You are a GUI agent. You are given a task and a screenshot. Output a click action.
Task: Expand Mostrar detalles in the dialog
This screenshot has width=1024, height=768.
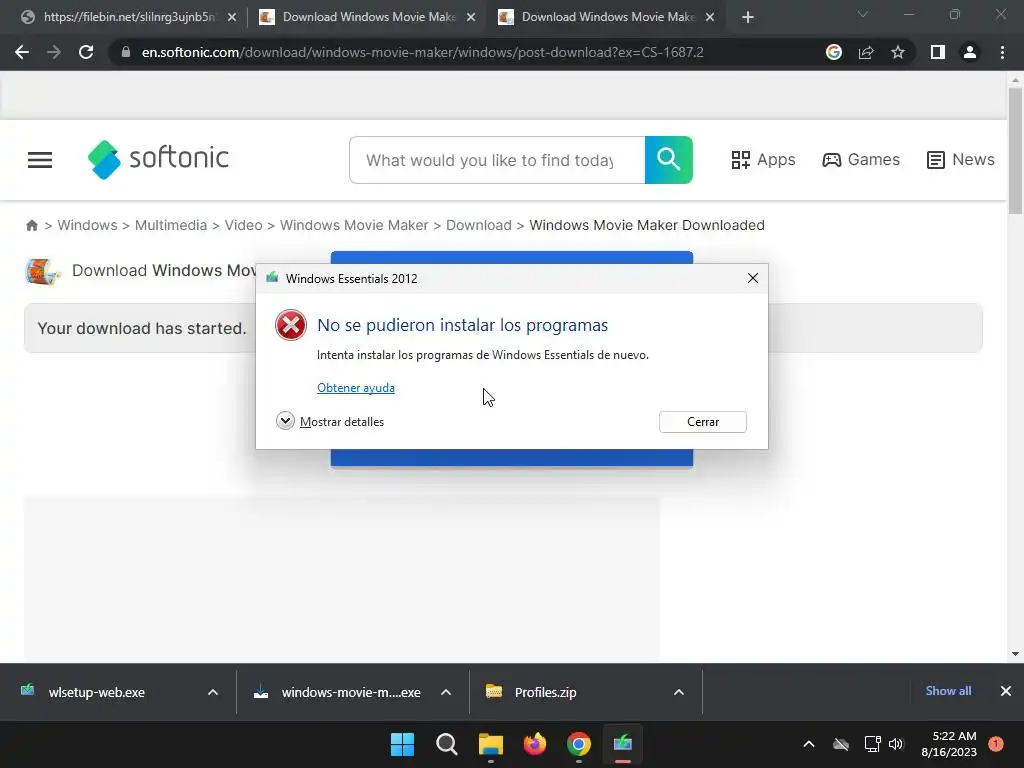point(330,421)
